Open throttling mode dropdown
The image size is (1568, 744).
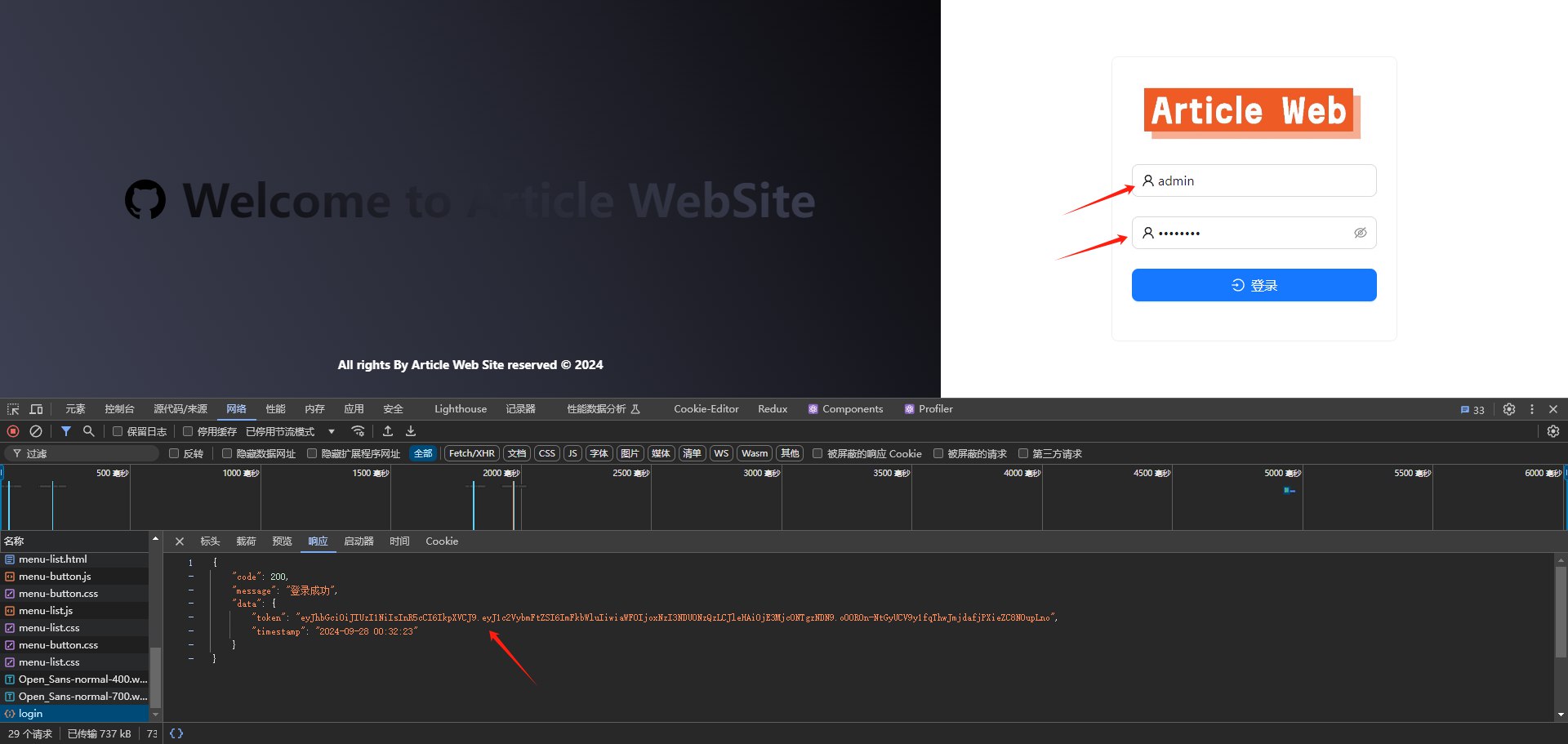point(291,431)
